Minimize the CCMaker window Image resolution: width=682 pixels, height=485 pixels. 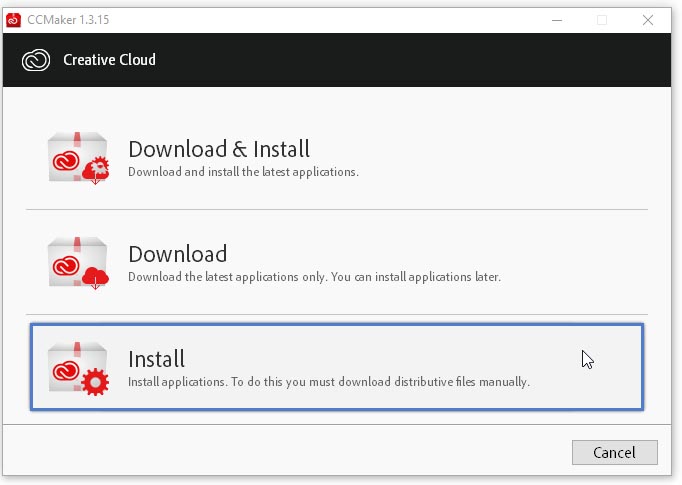pyautogui.click(x=557, y=20)
